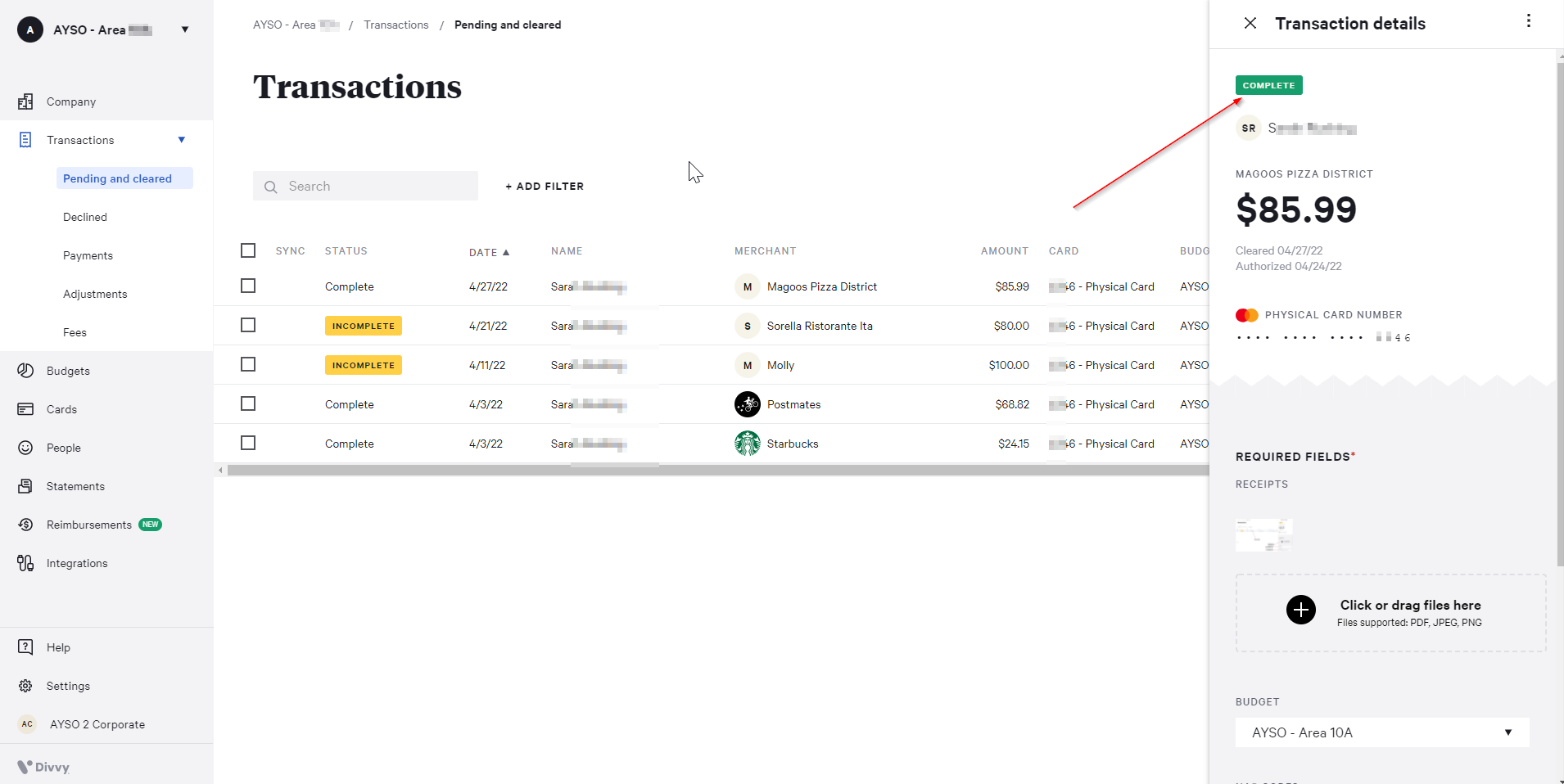This screenshot has height=784, width=1564.
Task: Click the Transactions breadcrumb link
Action: (396, 25)
